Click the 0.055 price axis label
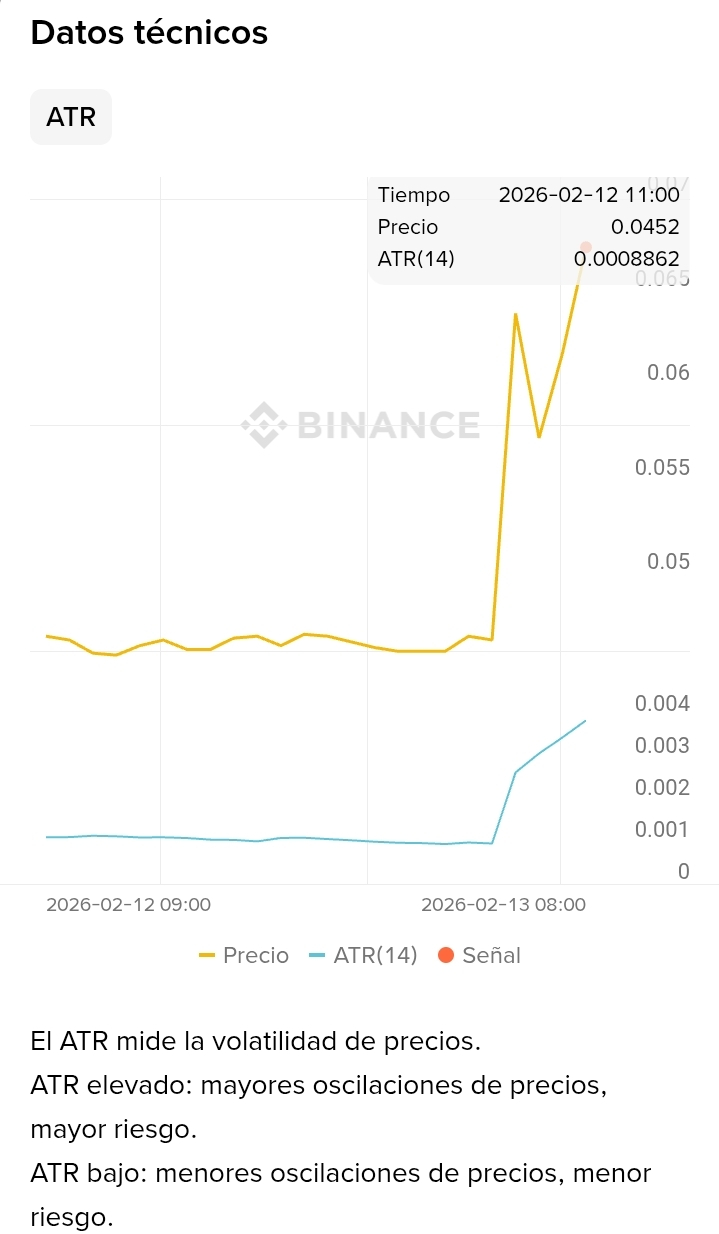The width and height of the screenshot is (719, 1234). [x=662, y=467]
